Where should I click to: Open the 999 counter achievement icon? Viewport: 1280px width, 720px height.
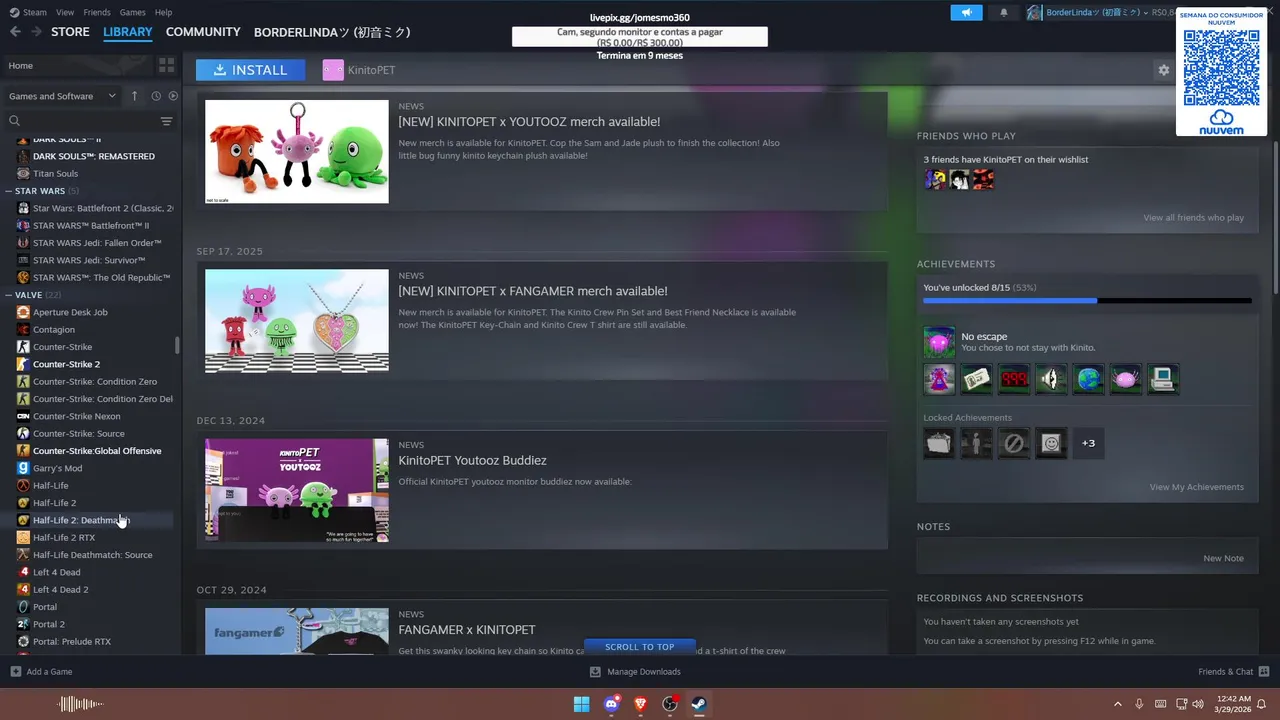1013,379
